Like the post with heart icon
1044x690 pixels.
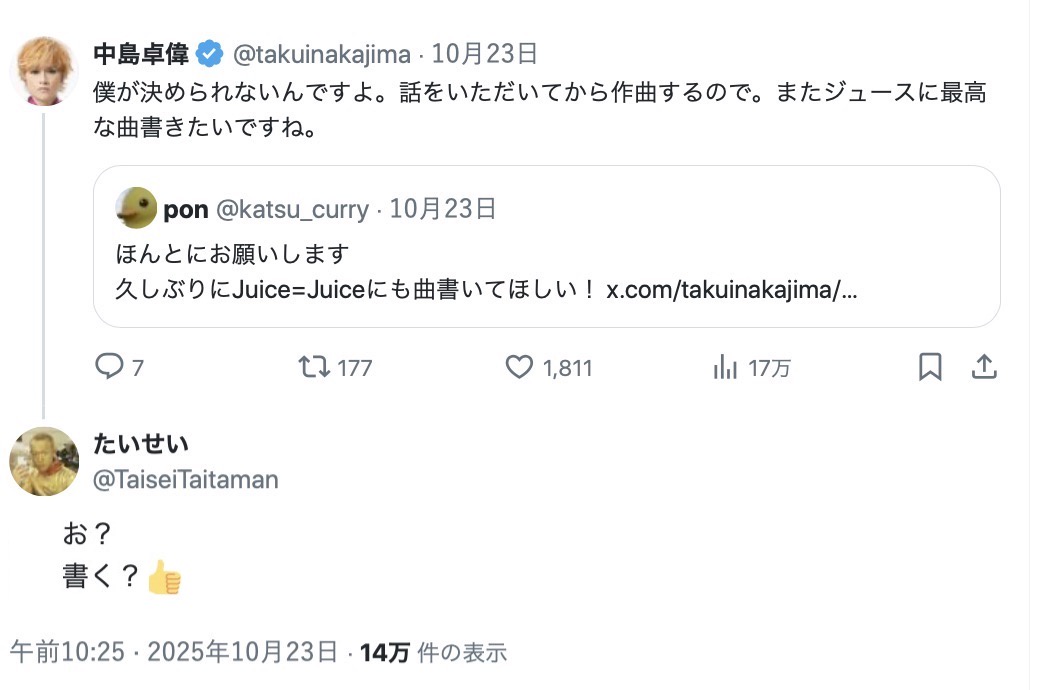pos(518,368)
